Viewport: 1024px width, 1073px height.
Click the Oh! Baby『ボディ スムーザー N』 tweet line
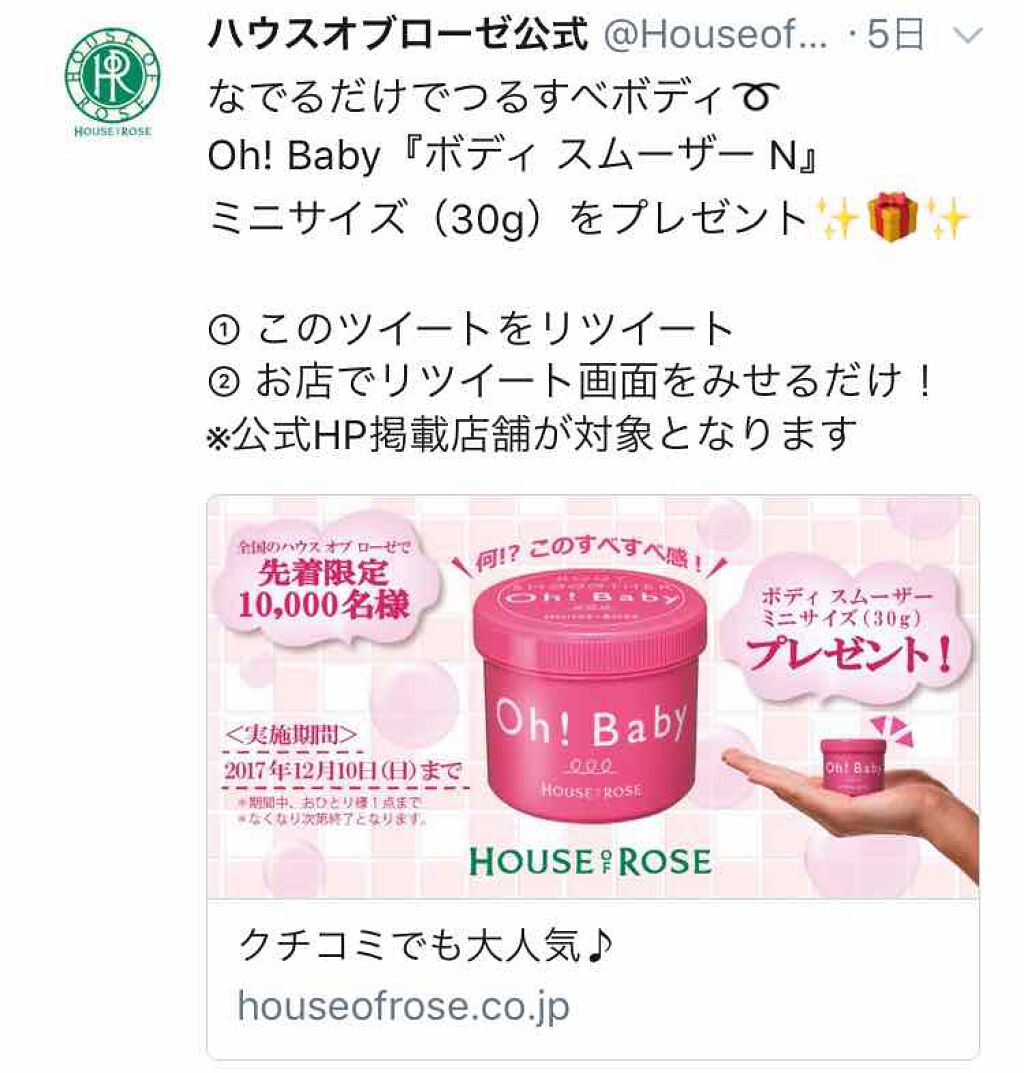click(x=512, y=157)
